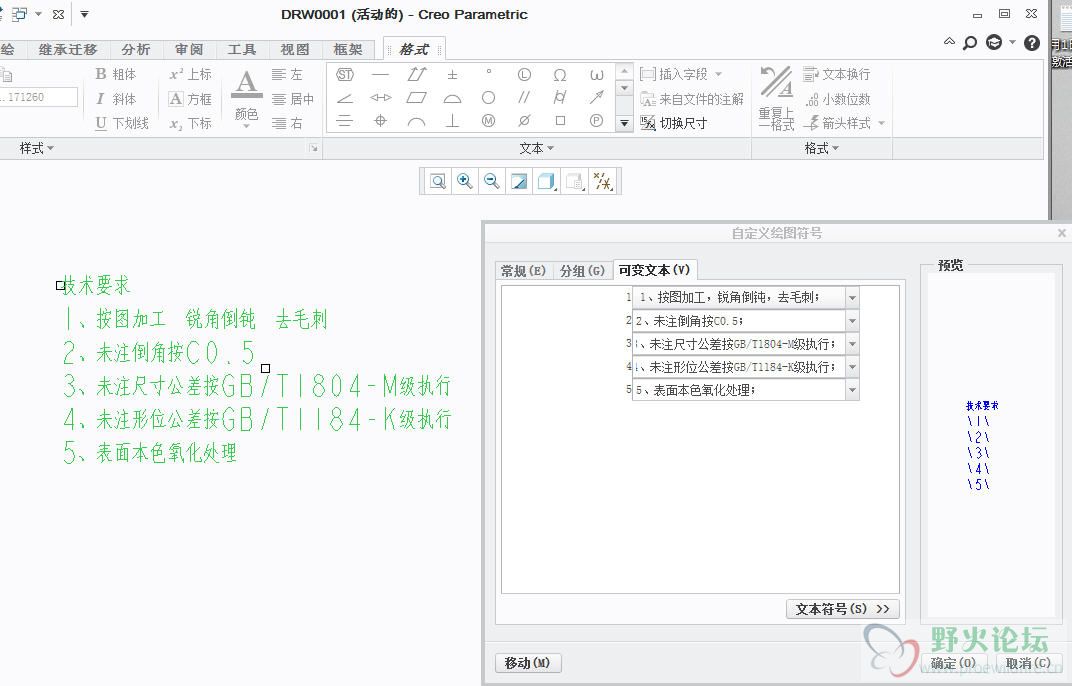The width and height of the screenshot is (1072, 686).
Task: Insert the circled P symbol
Action: 596,121
